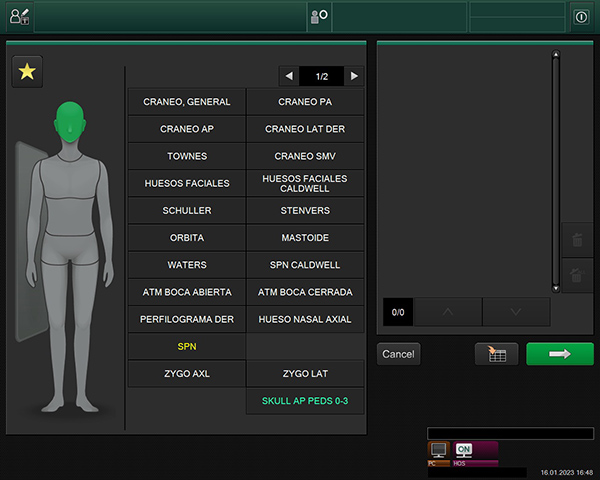Click the 0/0 selection counter

(x=398, y=312)
